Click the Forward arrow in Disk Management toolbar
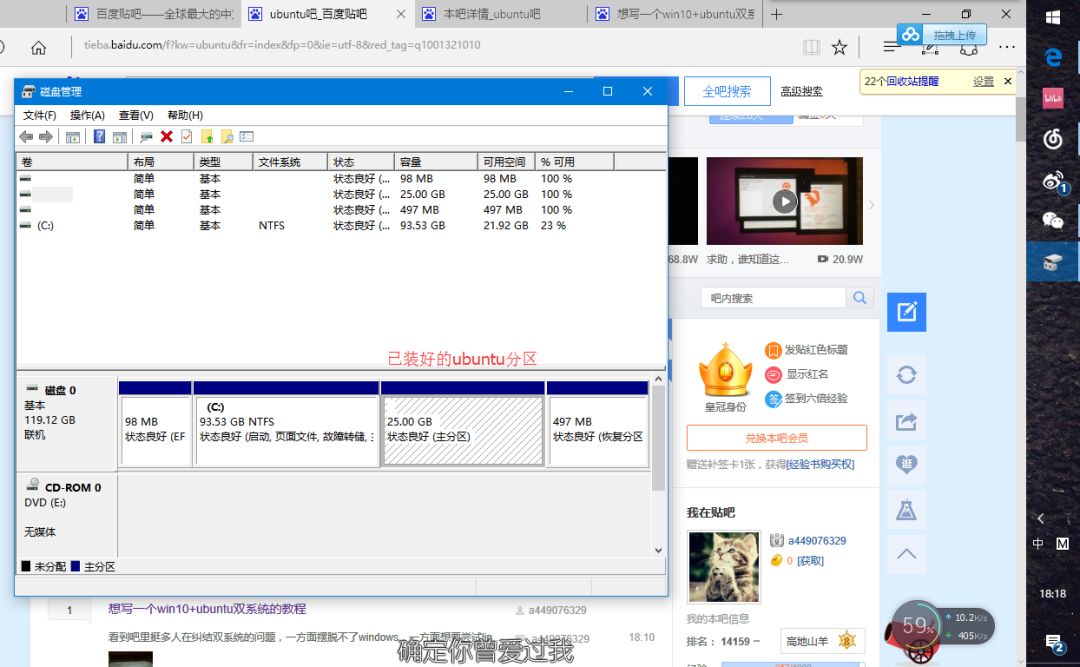This screenshot has width=1080, height=667. coord(46,137)
